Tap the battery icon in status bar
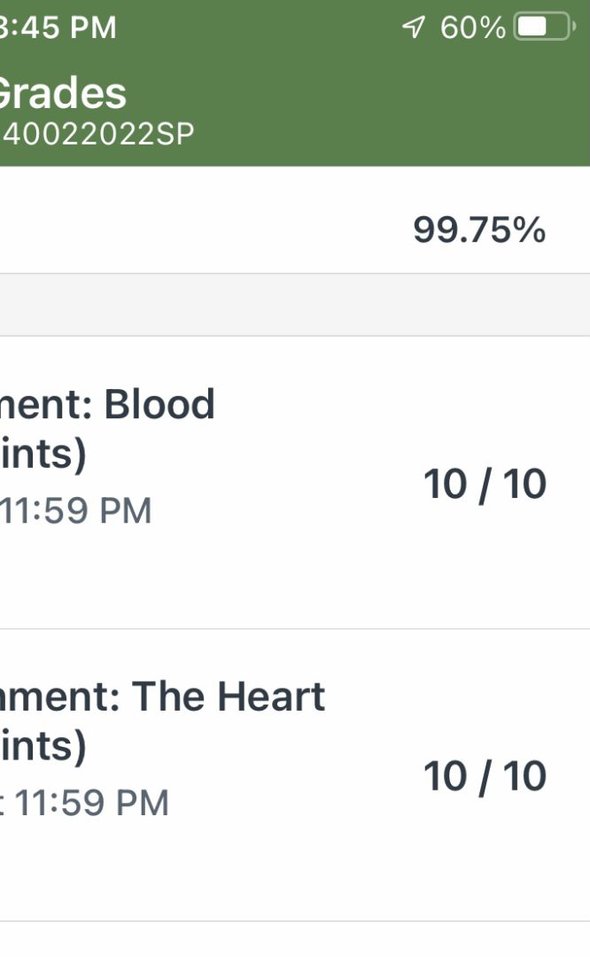Image resolution: width=590 pixels, height=957 pixels. tap(545, 27)
